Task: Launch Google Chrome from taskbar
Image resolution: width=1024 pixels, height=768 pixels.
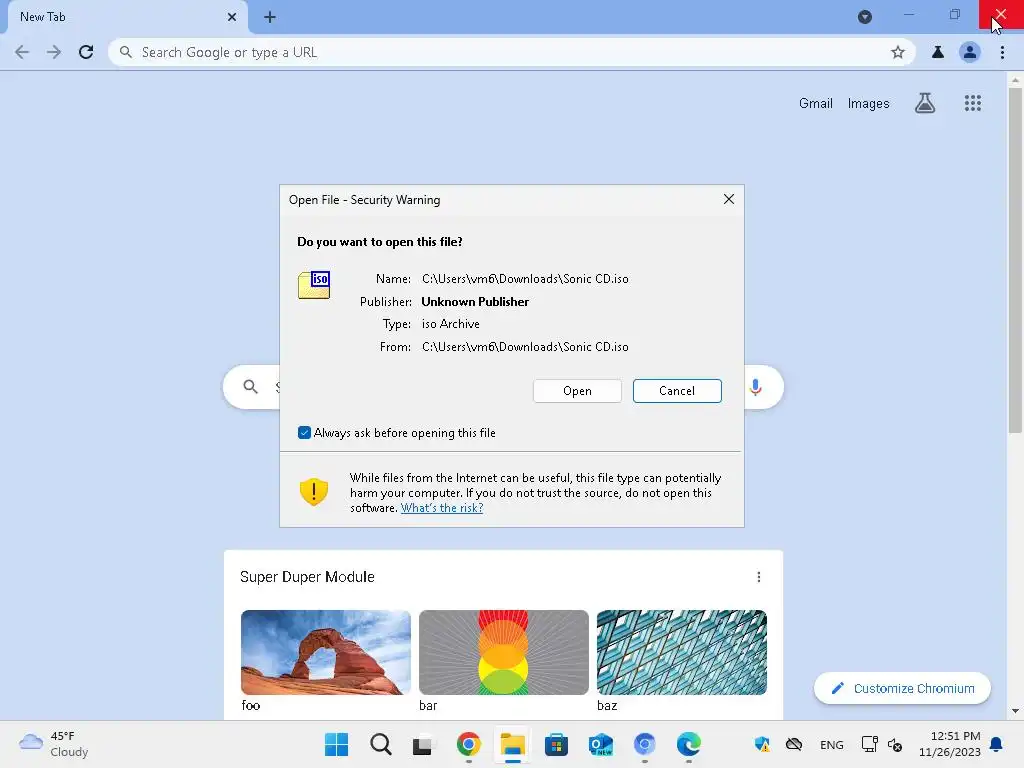Action: click(x=468, y=744)
